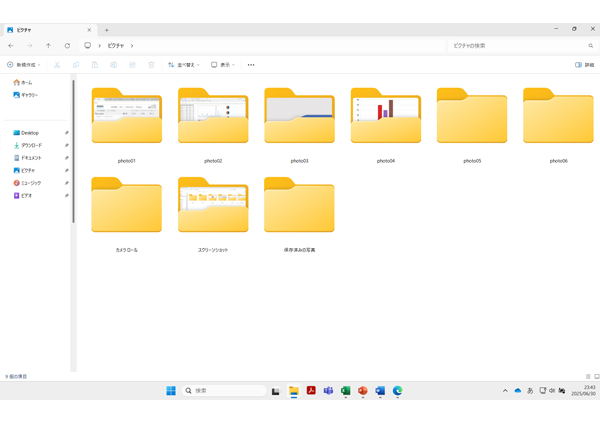The width and height of the screenshot is (600, 445).
Task: Open ダウンロード in the sidebar
Action: pyautogui.click(x=31, y=145)
